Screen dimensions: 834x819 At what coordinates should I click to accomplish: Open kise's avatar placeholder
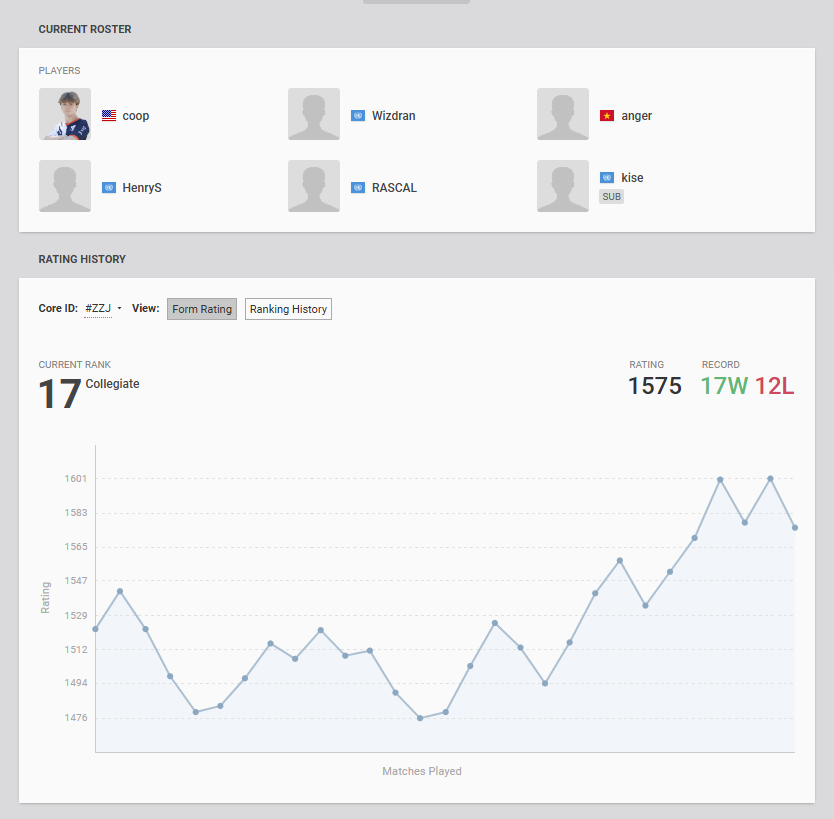point(563,186)
